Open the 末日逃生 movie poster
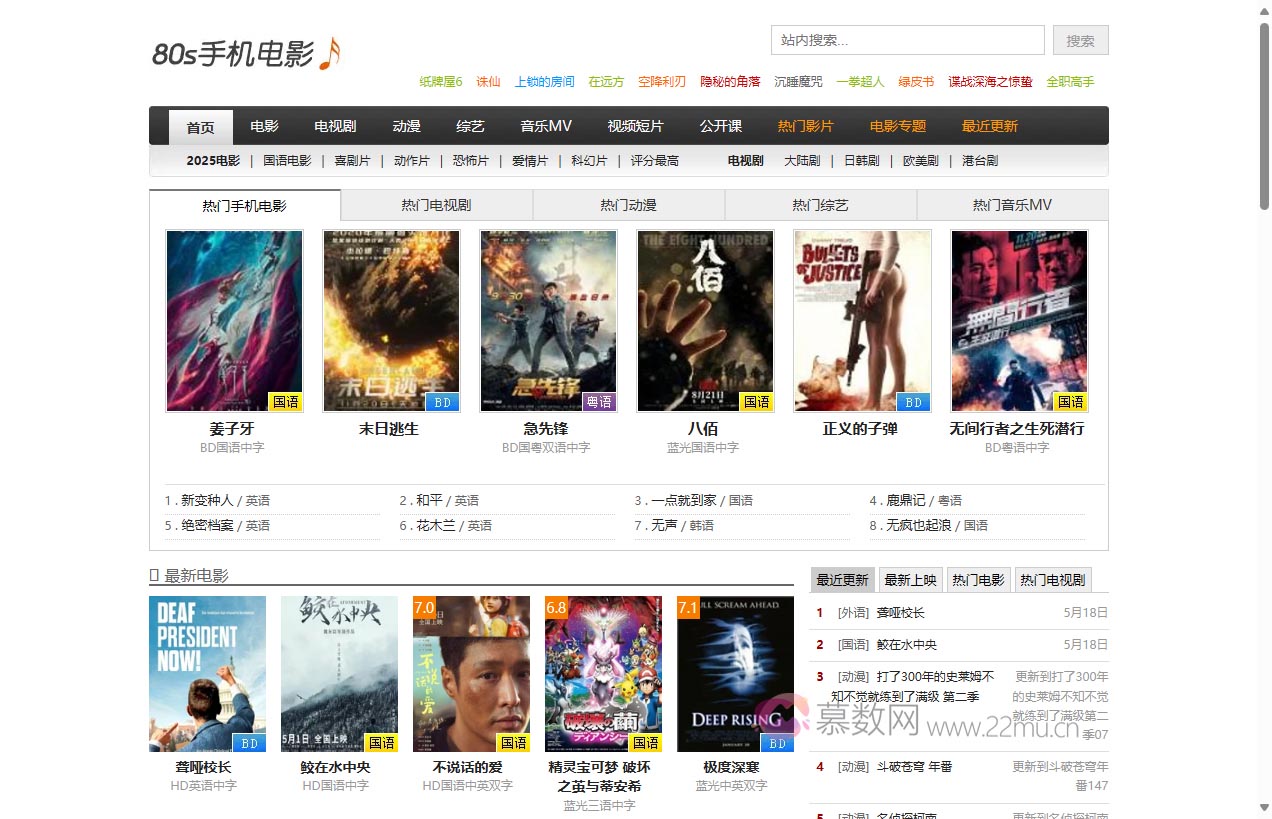1272x819 pixels. [x=391, y=320]
